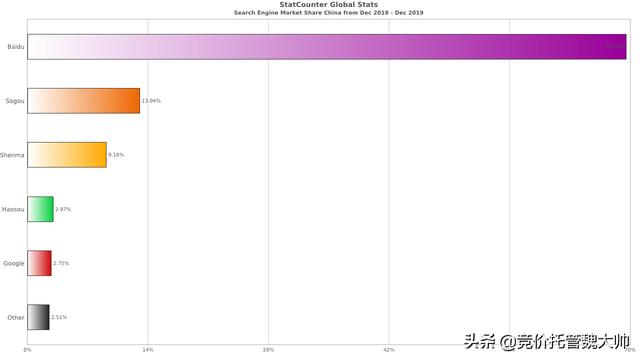Click the orange Sogou bar

point(84,101)
